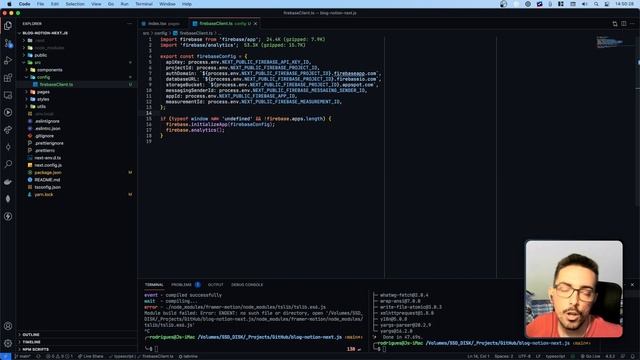Expand the utils folder

tap(76, 107)
